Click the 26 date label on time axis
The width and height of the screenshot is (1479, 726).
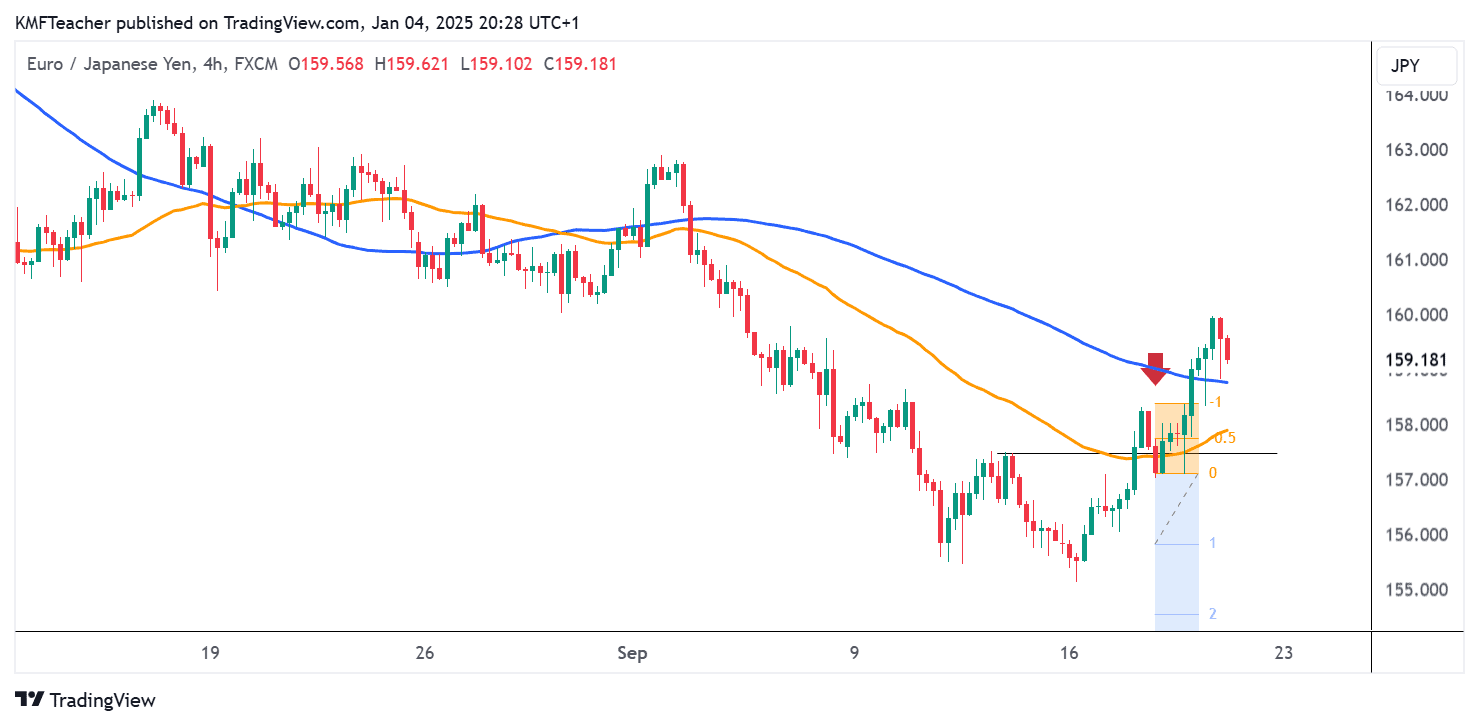point(424,654)
